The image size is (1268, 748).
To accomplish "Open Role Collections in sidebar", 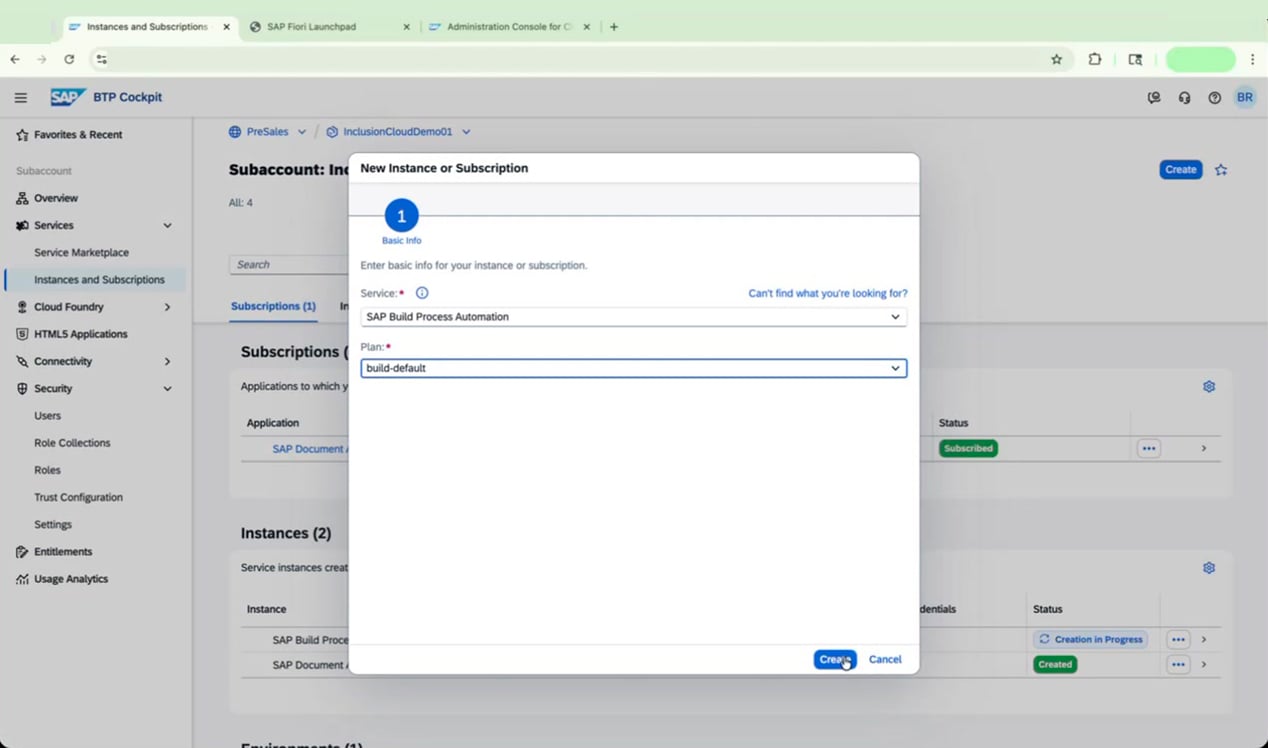I will pos(72,443).
